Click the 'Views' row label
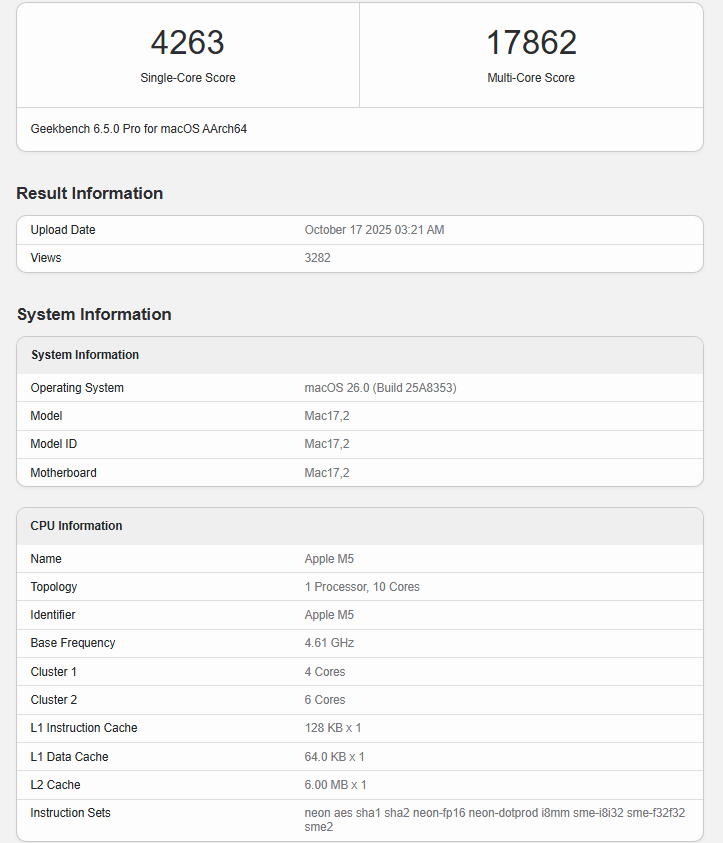 pyautogui.click(x=46, y=258)
